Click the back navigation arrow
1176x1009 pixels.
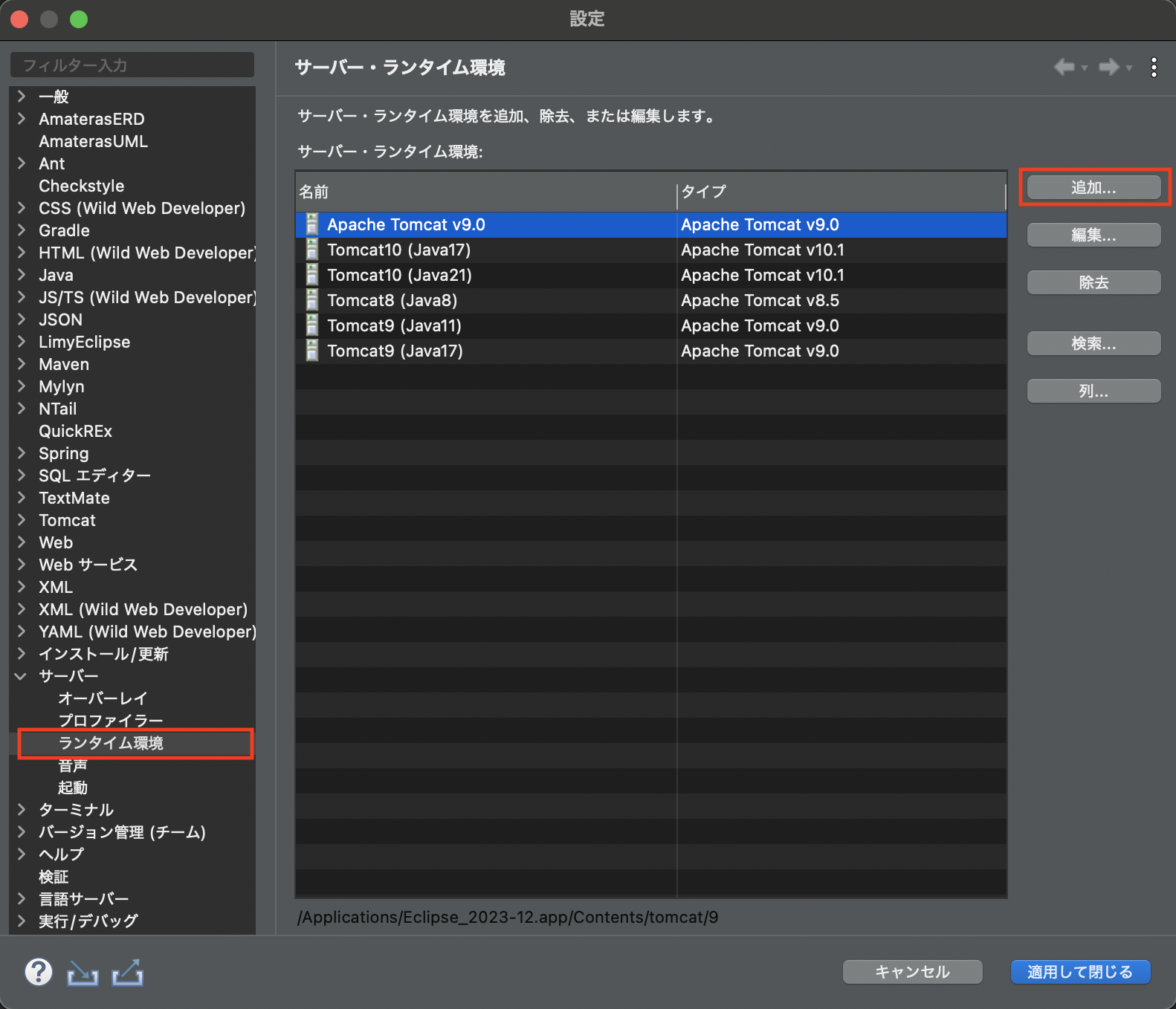(x=1064, y=67)
